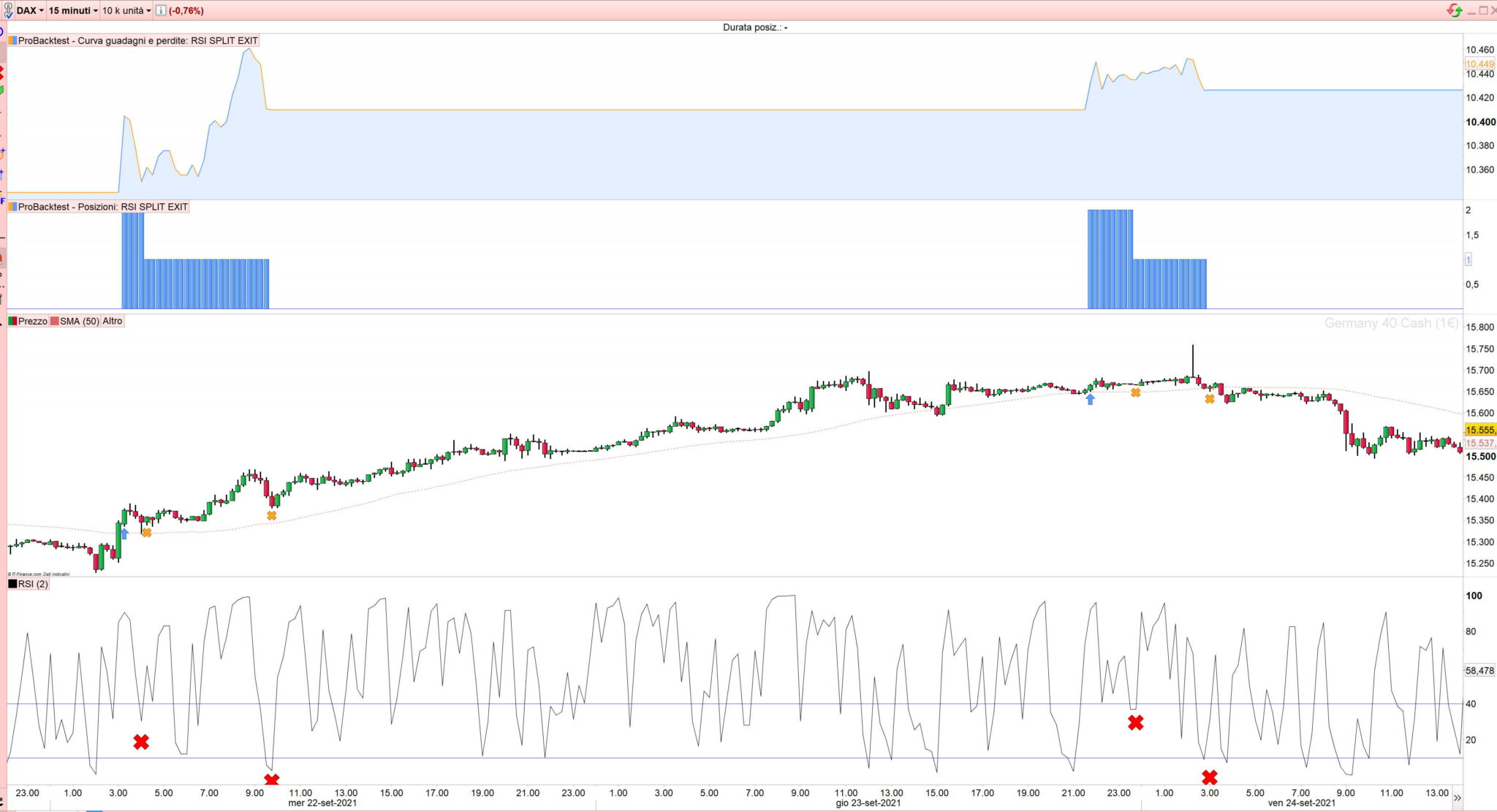The height and width of the screenshot is (812, 1497).
Task: Click the red-green trading arrows icon
Action: [x=1455, y=10]
